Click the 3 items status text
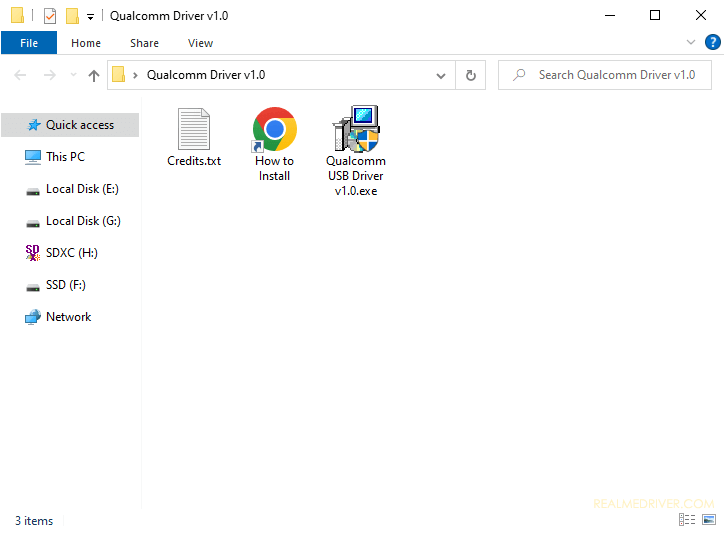 tap(34, 521)
